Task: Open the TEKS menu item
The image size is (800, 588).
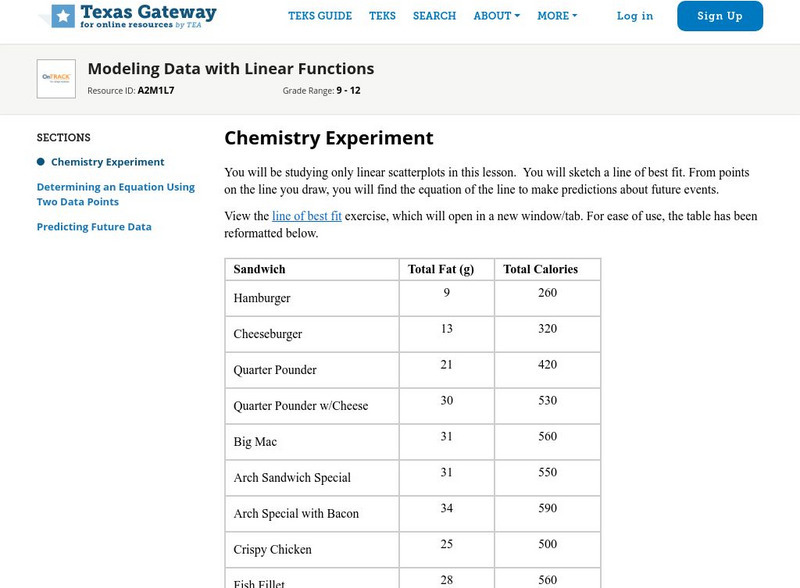Action: coord(382,16)
